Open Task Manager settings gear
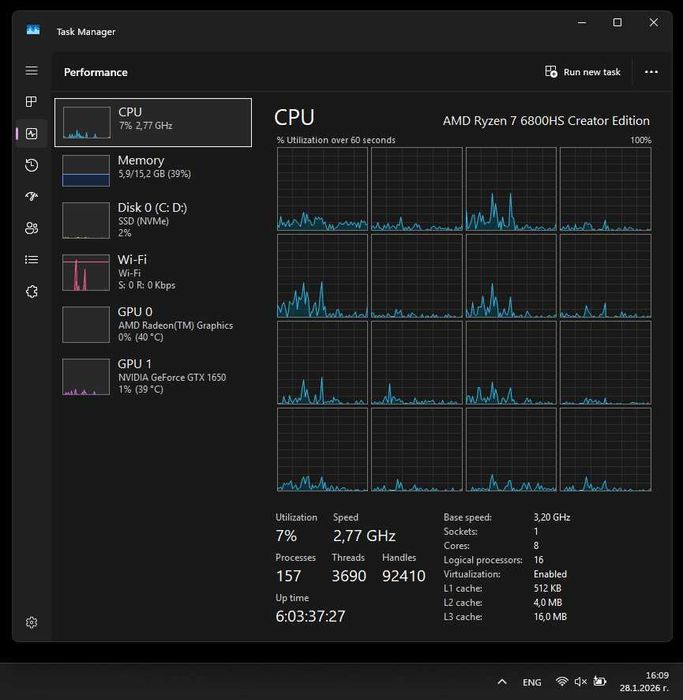Screen dimensions: 683x700 point(32,622)
